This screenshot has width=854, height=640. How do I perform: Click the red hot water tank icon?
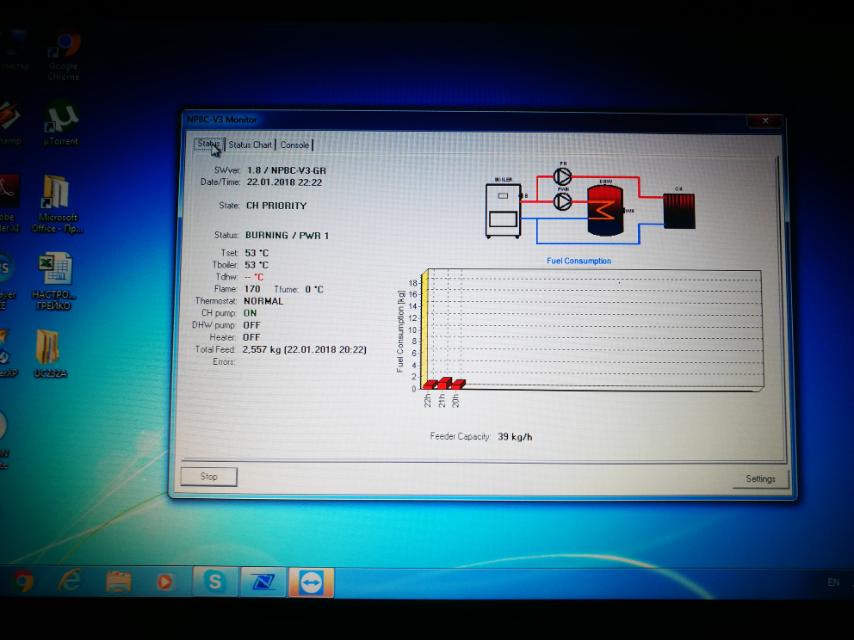(605, 208)
